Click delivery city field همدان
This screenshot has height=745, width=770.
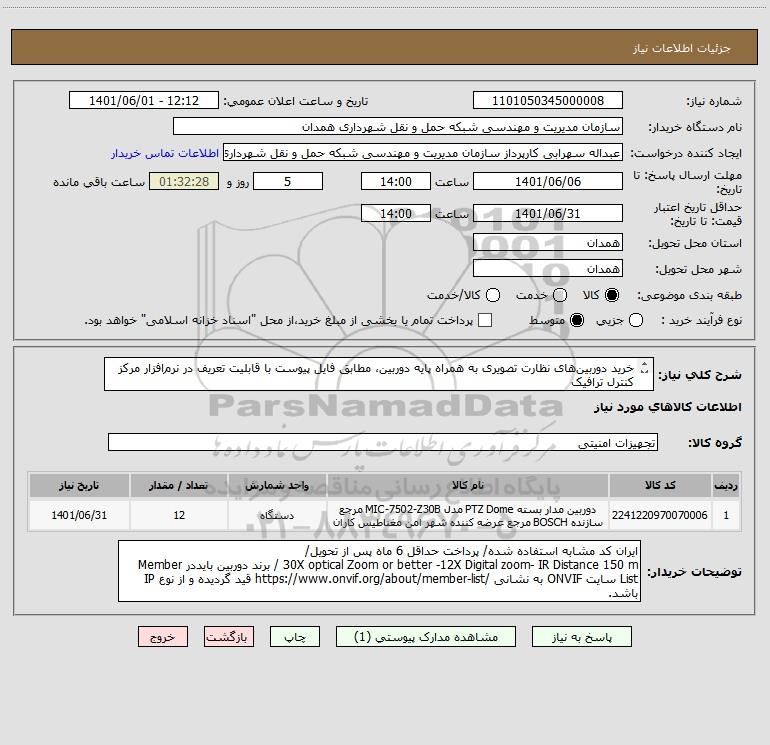pyautogui.click(x=548, y=268)
